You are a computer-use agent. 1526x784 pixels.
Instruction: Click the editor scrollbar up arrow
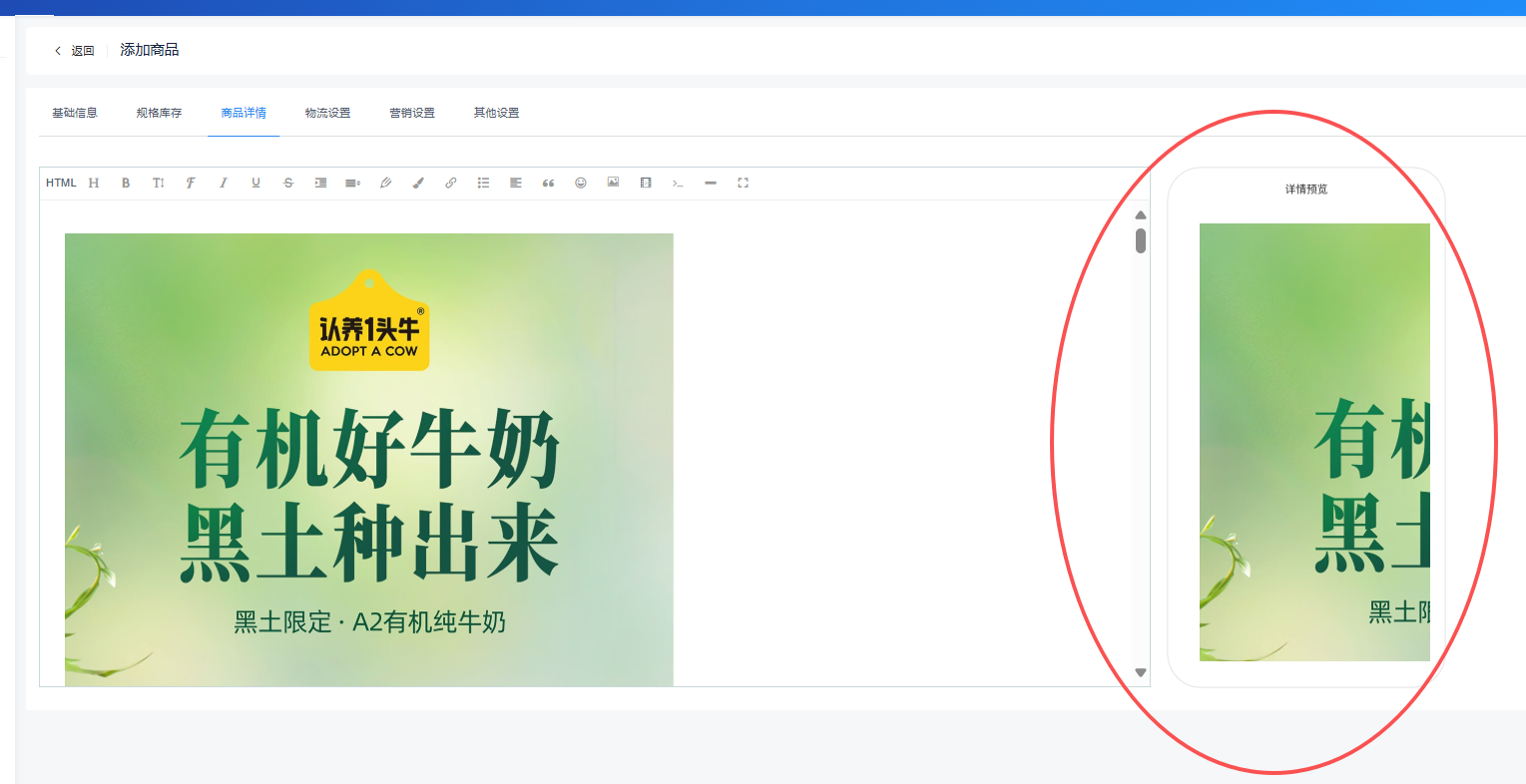pos(1141,215)
